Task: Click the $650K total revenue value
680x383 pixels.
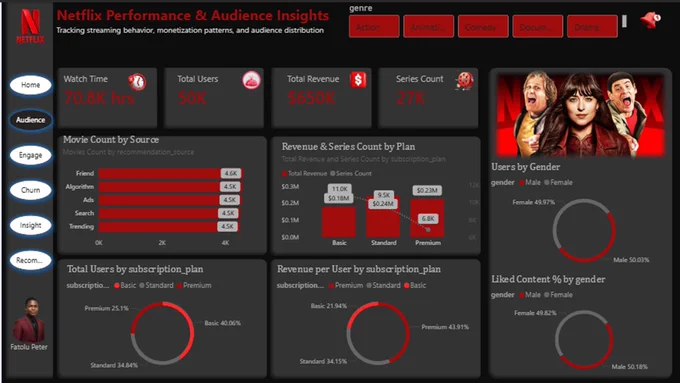Action: point(312,98)
